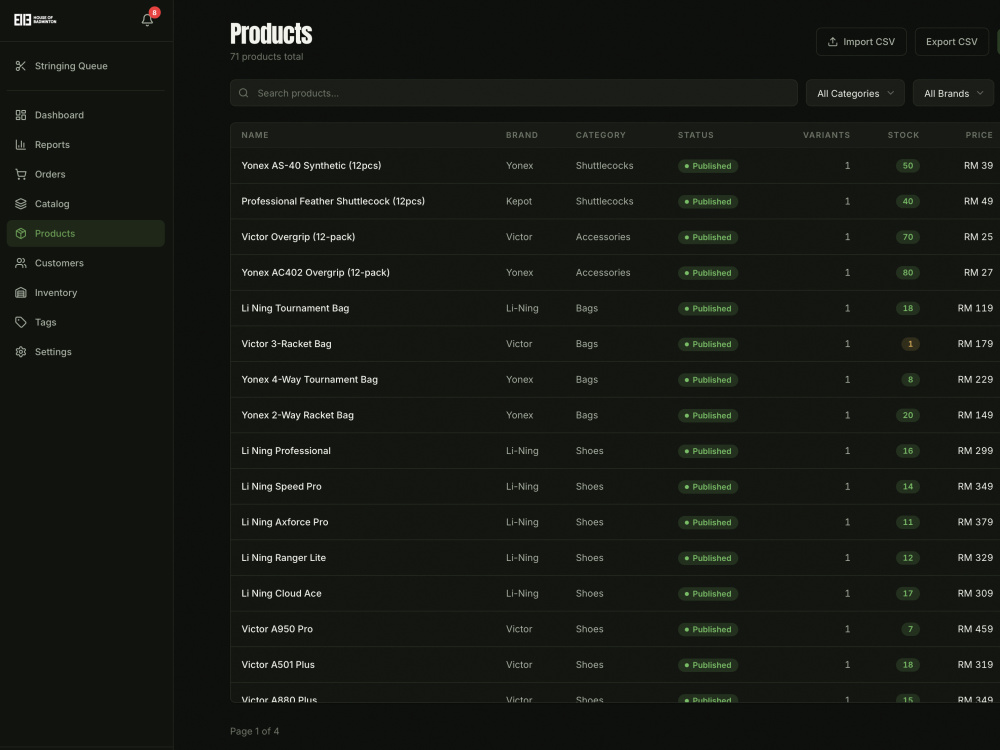Image resolution: width=1000 pixels, height=750 pixels.
Task: Open Professional Feather Shuttlecock (12pcs)
Action: coord(333,202)
